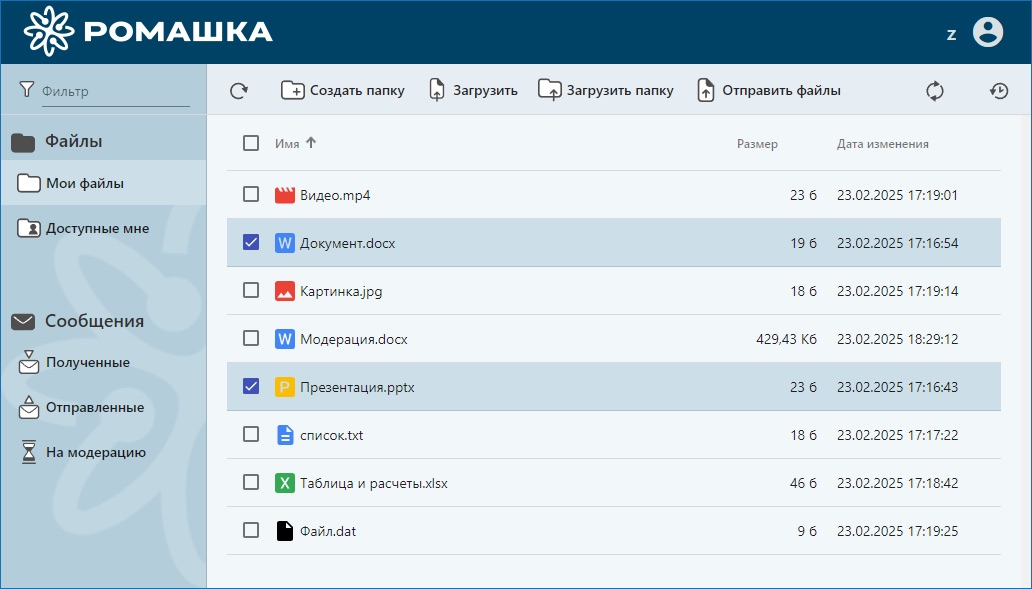Open Доступные мне shared files section

pyautogui.click(x=103, y=228)
